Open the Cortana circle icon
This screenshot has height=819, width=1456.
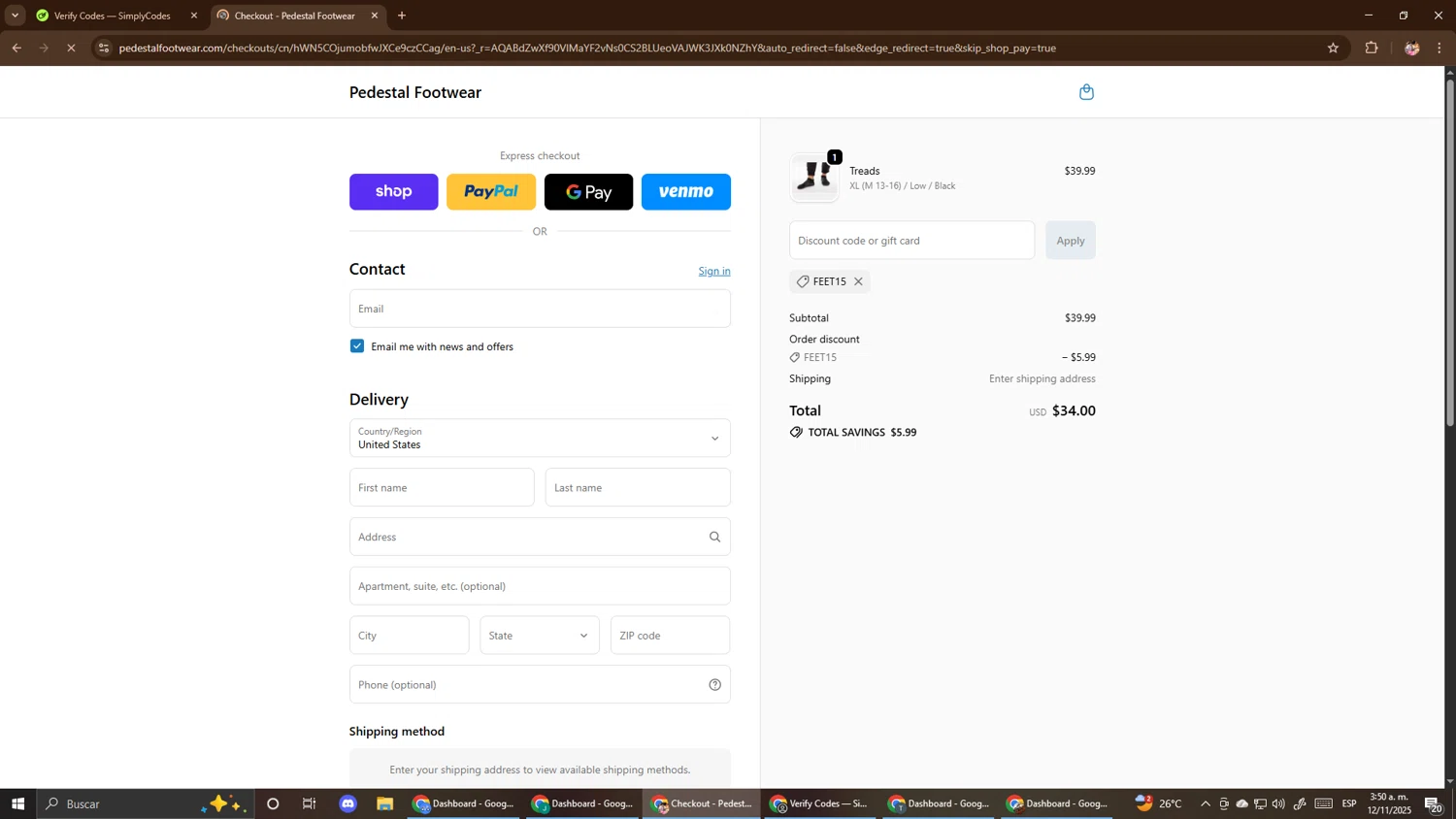[x=273, y=803]
